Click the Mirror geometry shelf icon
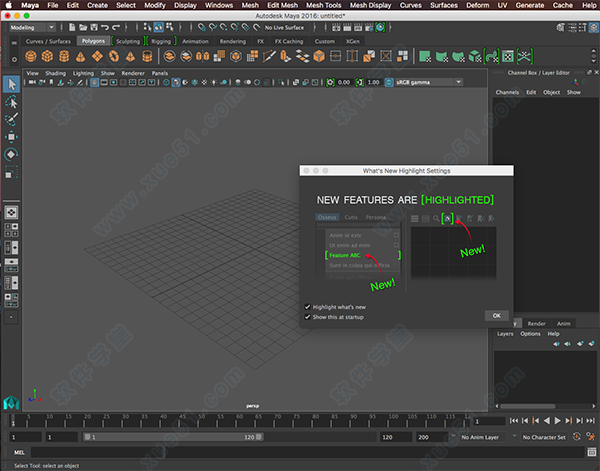The height and width of the screenshot is (471, 600). click(202, 56)
